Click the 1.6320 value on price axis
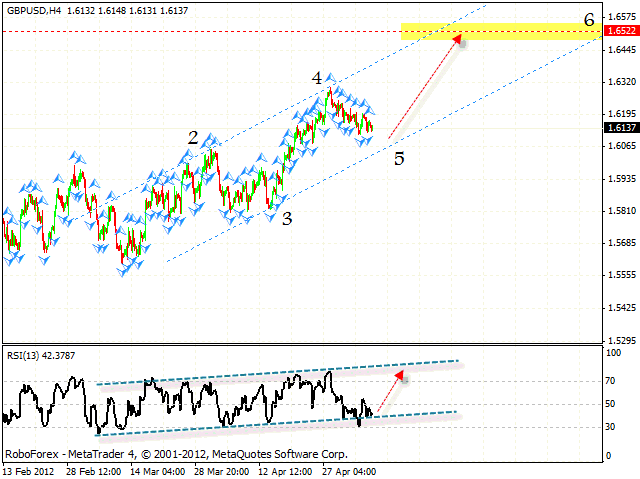 [x=620, y=82]
